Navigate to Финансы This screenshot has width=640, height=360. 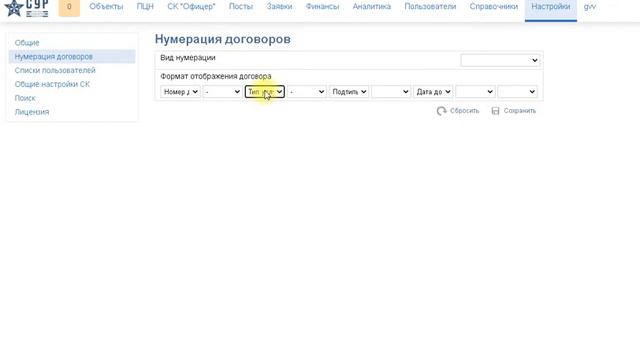[322, 7]
